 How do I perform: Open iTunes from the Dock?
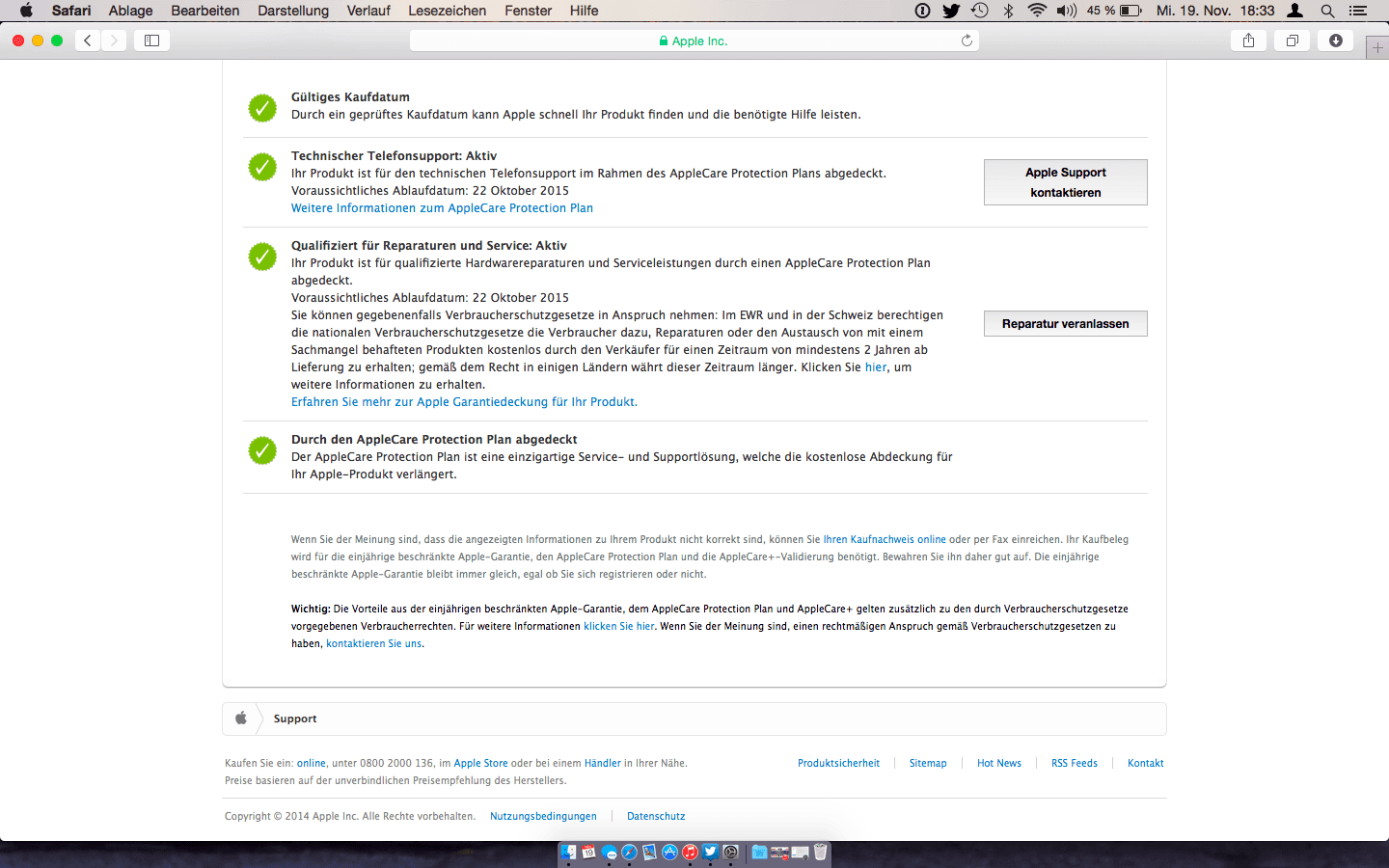pos(690,852)
